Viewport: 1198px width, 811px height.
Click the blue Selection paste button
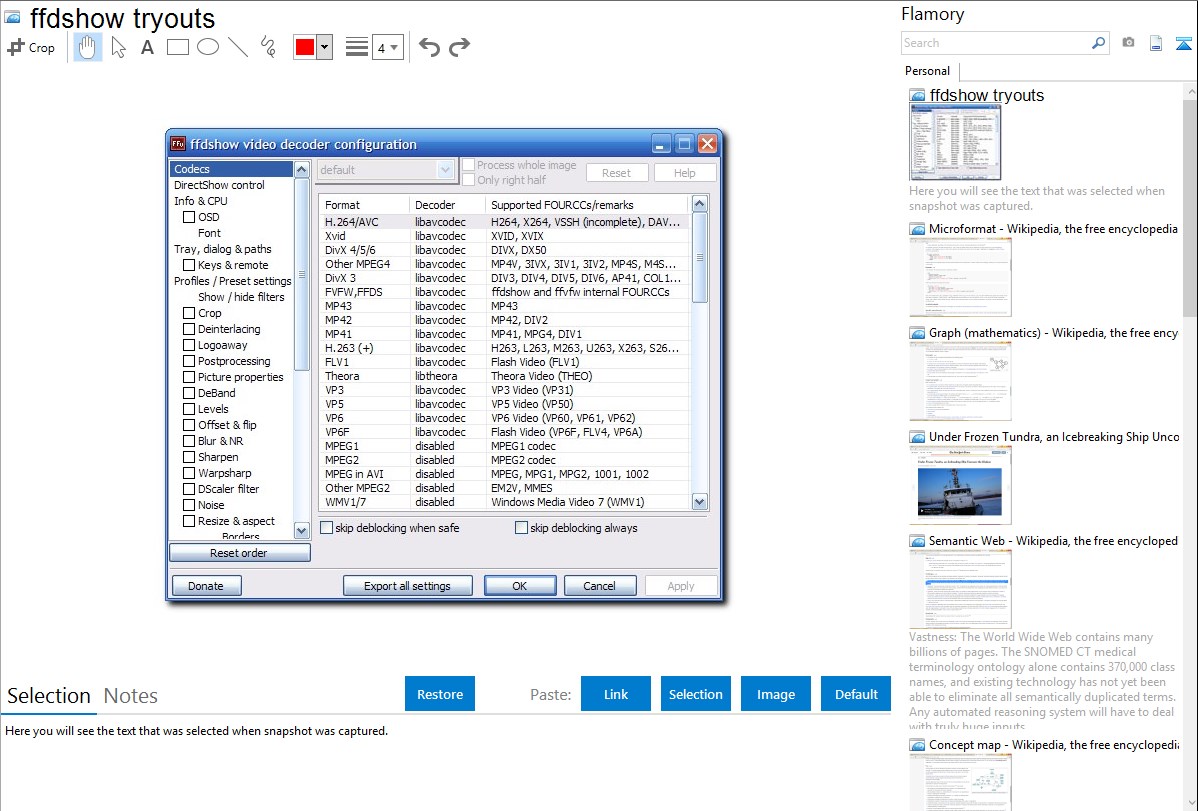click(695, 694)
